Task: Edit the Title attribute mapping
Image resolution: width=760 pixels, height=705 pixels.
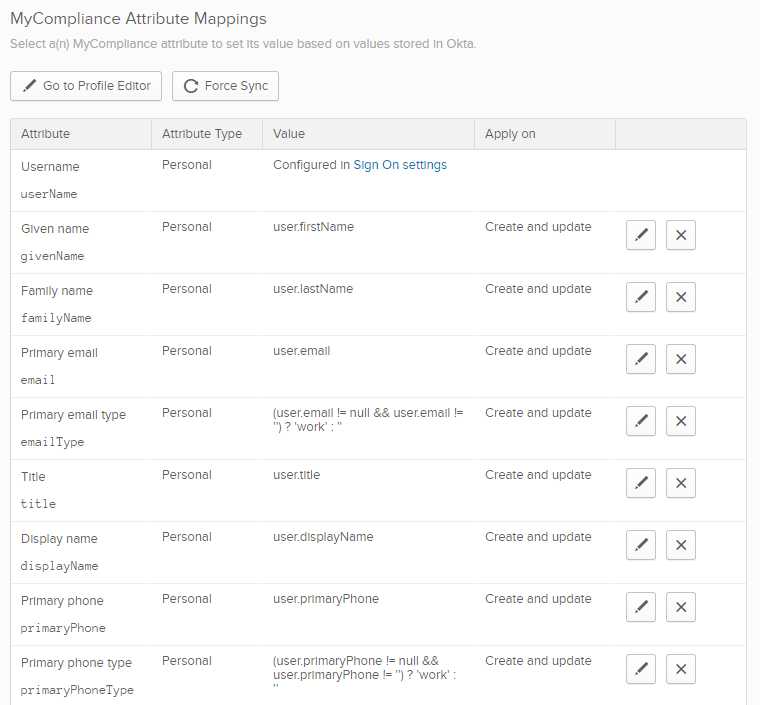Action: [640, 483]
